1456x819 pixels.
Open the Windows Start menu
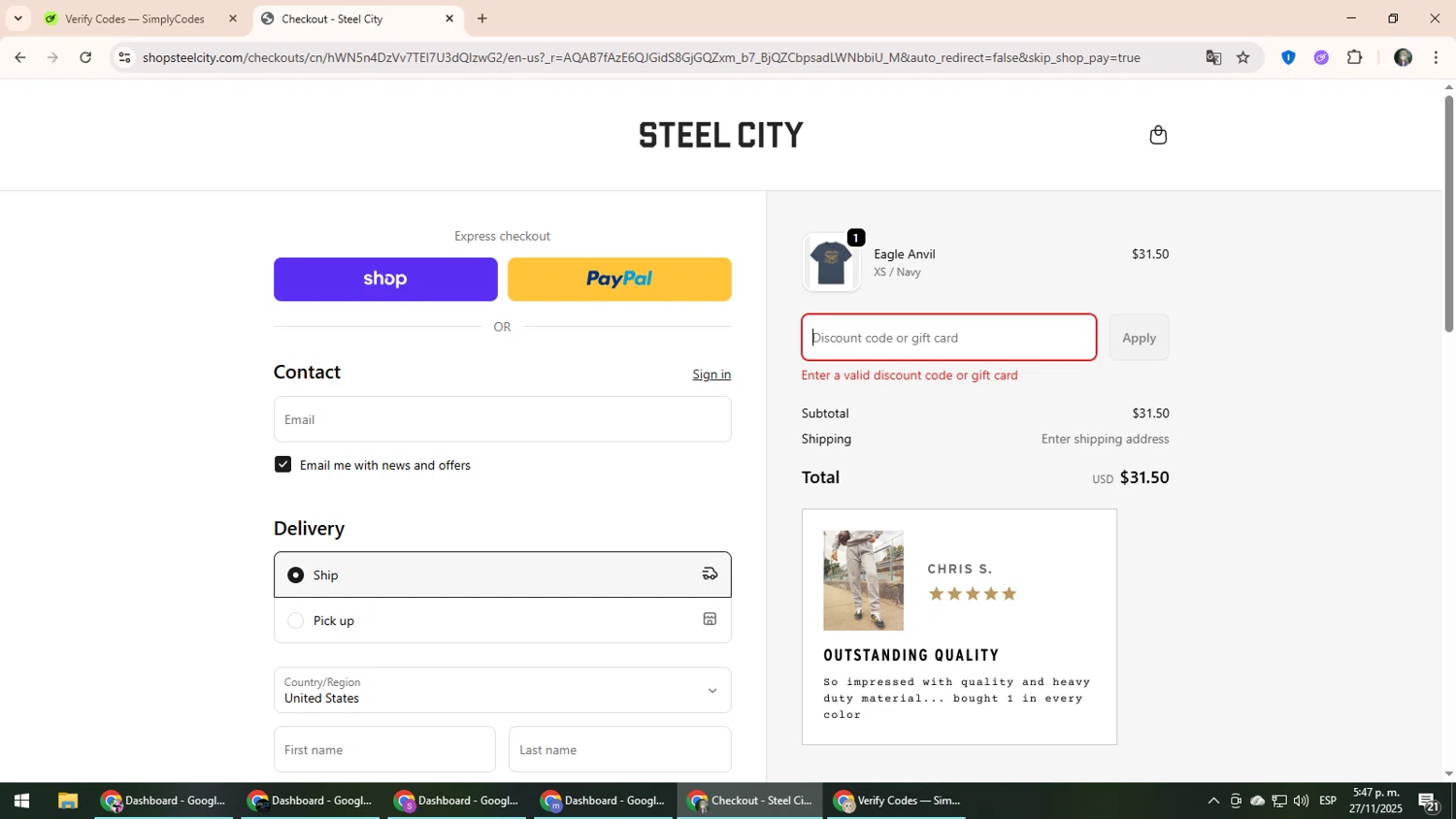[x=21, y=801]
